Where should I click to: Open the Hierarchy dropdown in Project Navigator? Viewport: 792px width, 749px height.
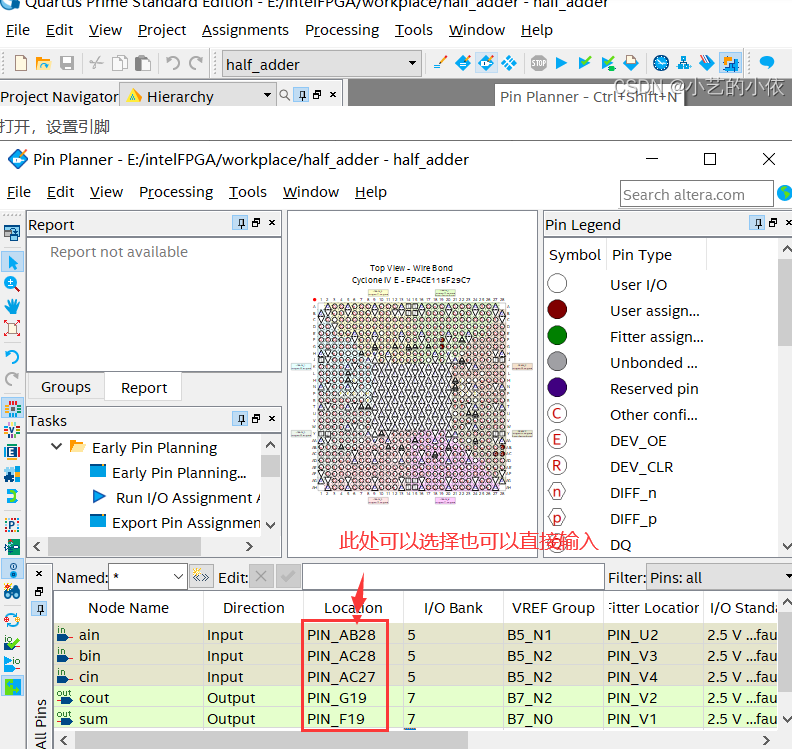coord(267,95)
